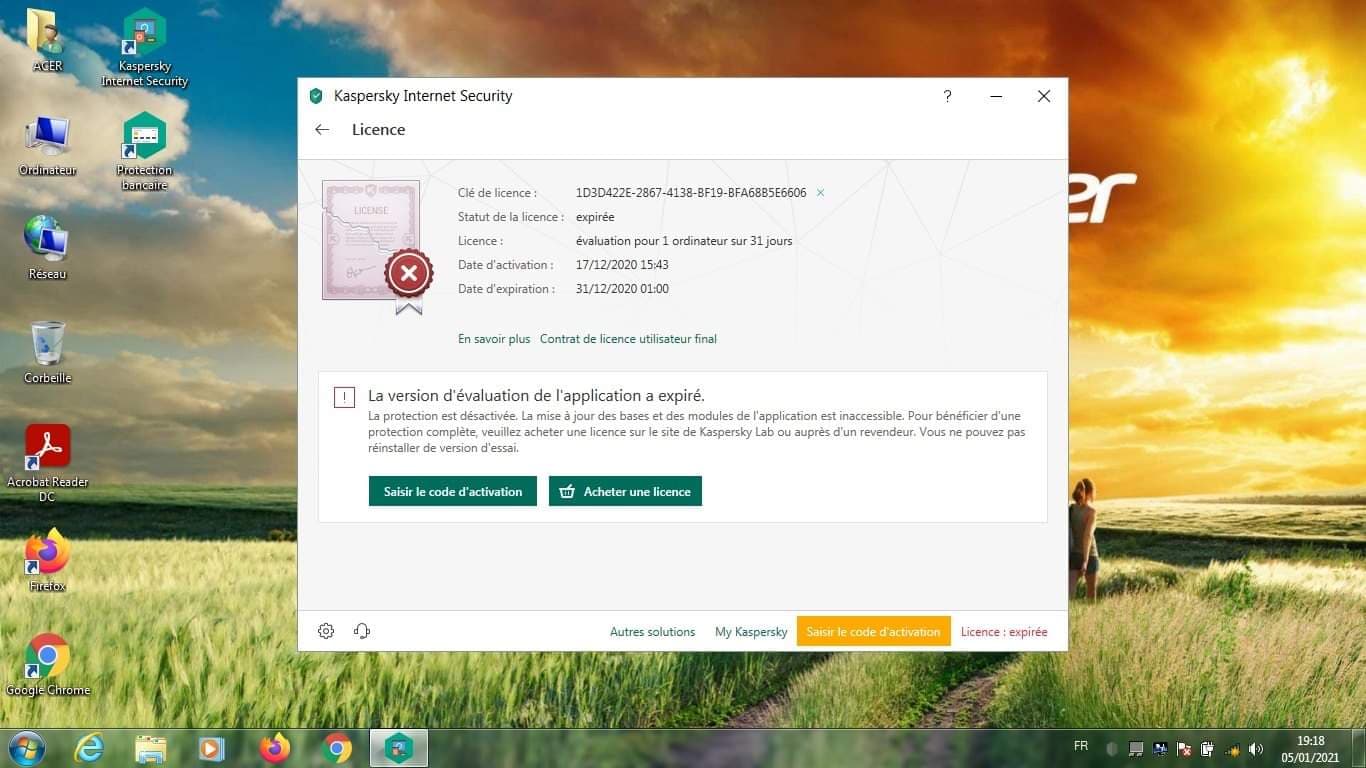The height and width of the screenshot is (768, 1366).
Task: Click the activation date '17/12/2020 15:43'
Action: [x=622, y=265]
